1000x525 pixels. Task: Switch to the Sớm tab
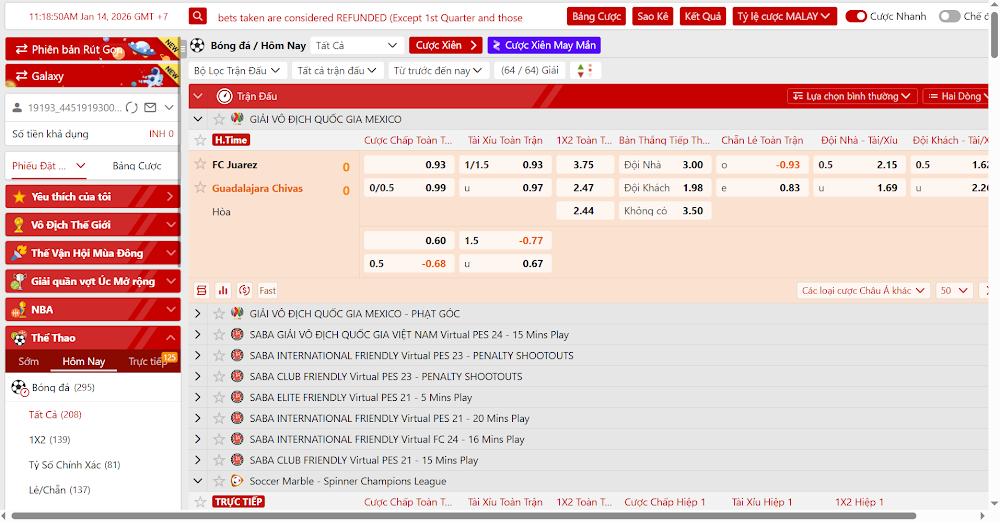[28, 362]
